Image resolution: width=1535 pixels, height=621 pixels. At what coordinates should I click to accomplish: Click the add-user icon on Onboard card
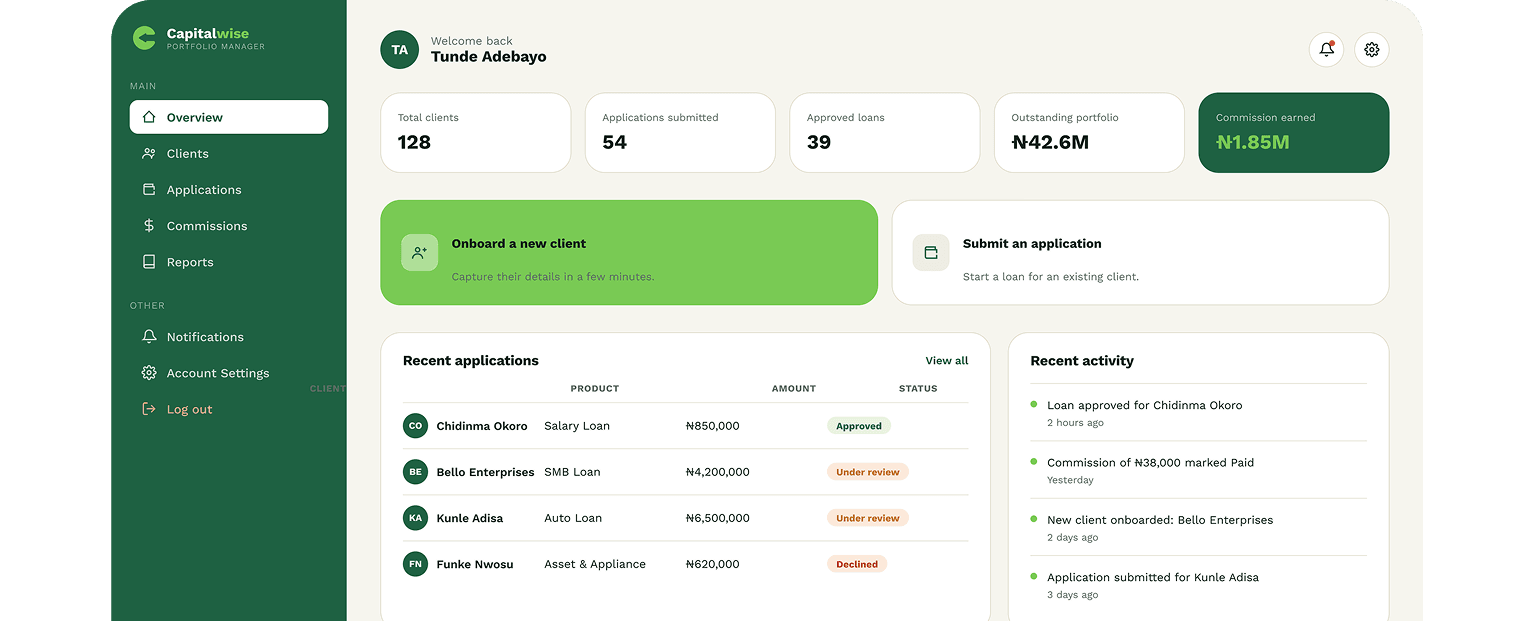pos(420,253)
